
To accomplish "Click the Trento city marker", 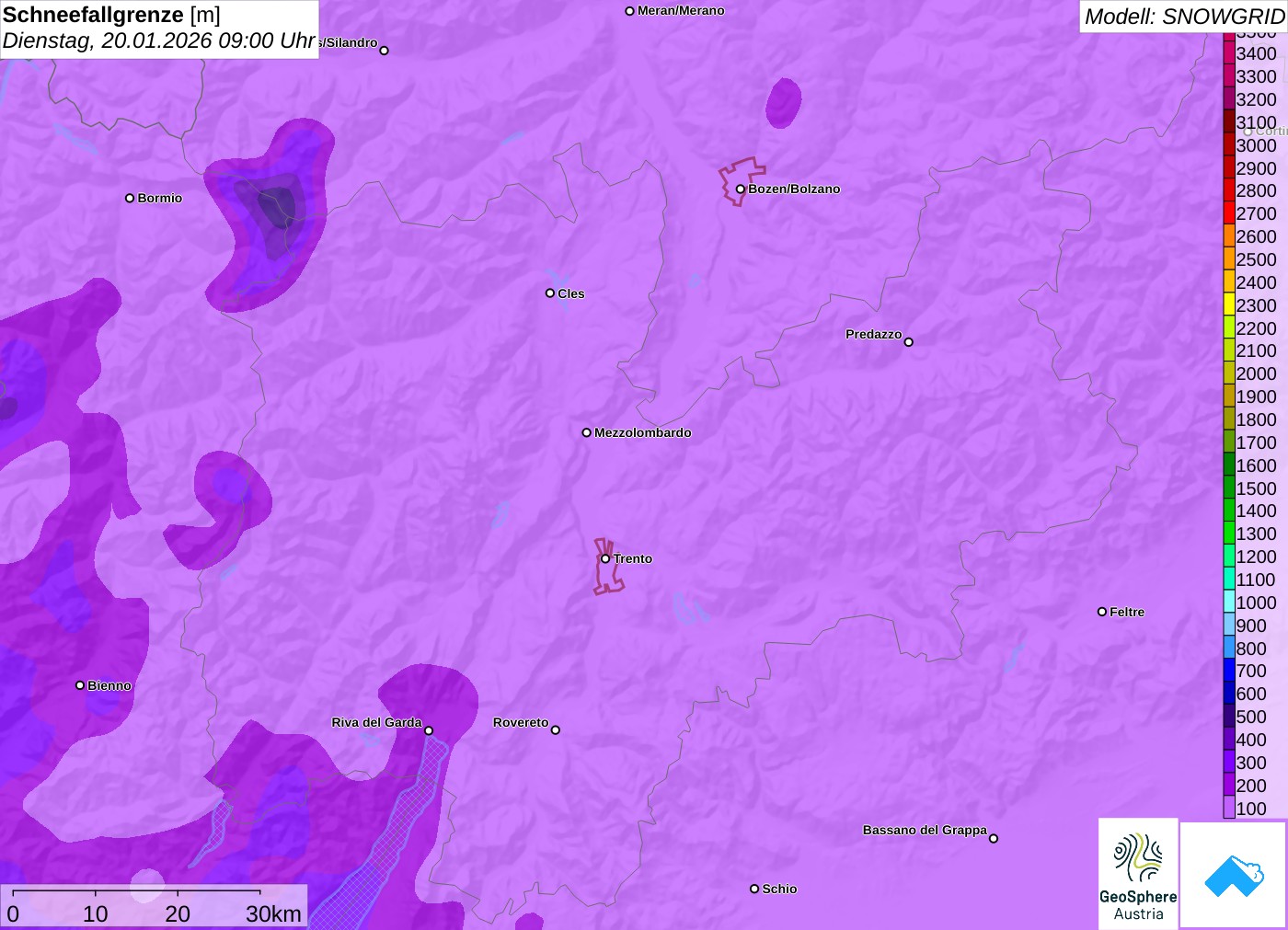I will pyautogui.click(x=605, y=558).
